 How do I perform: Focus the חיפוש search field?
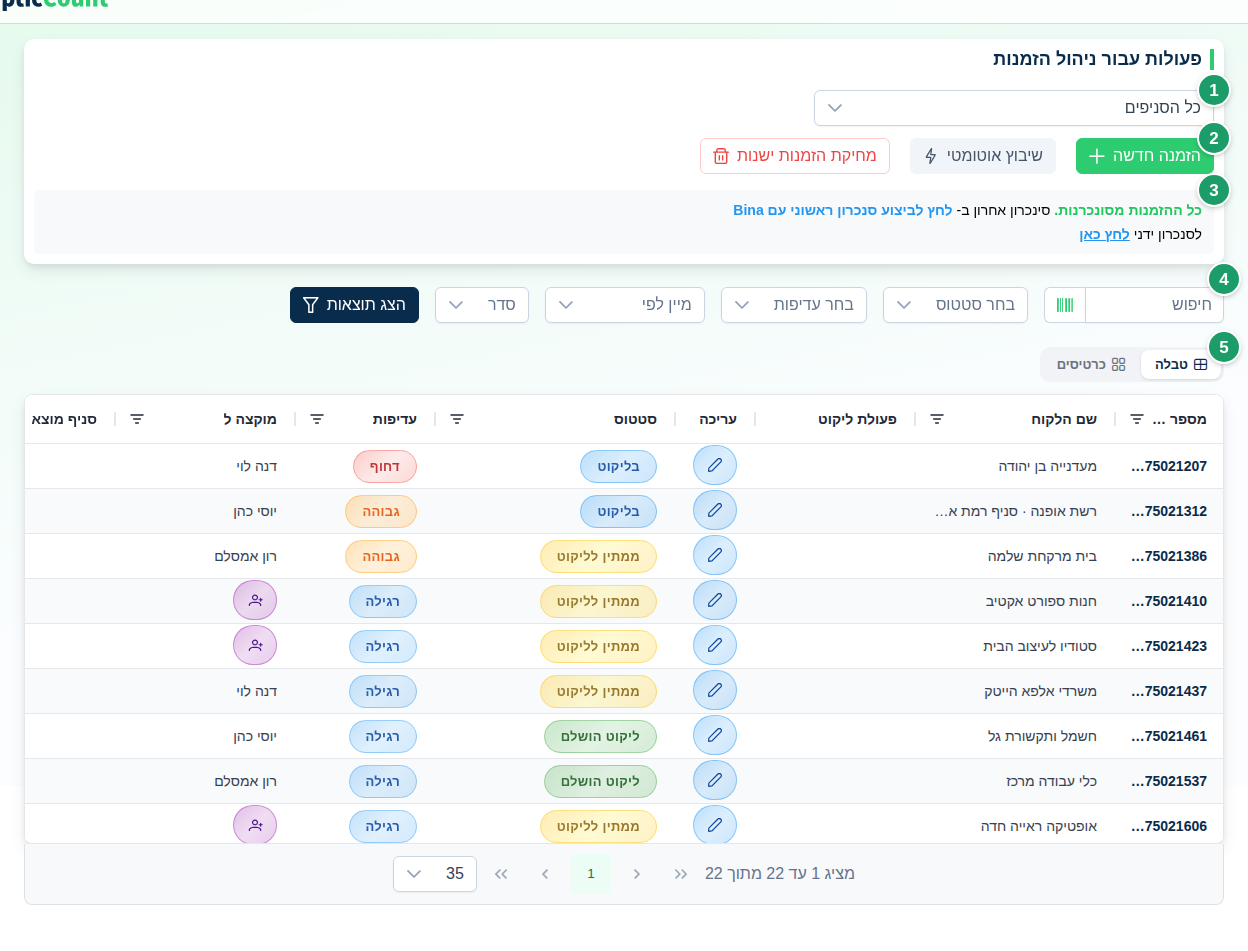1154,305
